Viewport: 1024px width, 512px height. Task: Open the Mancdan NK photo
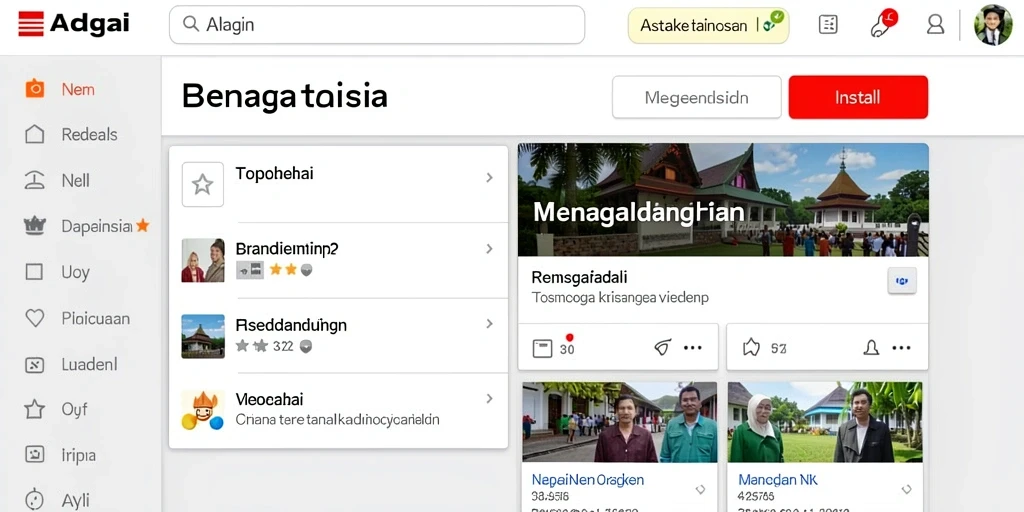pyautogui.click(x=825, y=422)
